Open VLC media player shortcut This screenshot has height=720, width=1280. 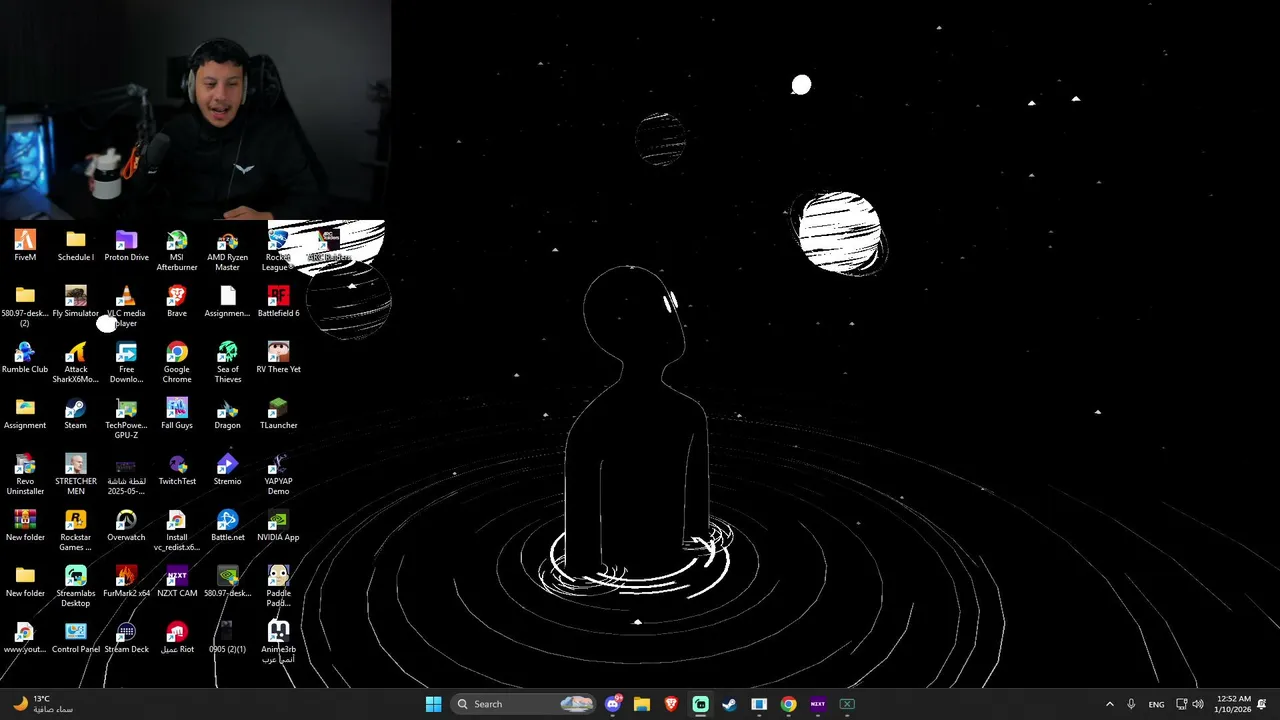(126, 307)
